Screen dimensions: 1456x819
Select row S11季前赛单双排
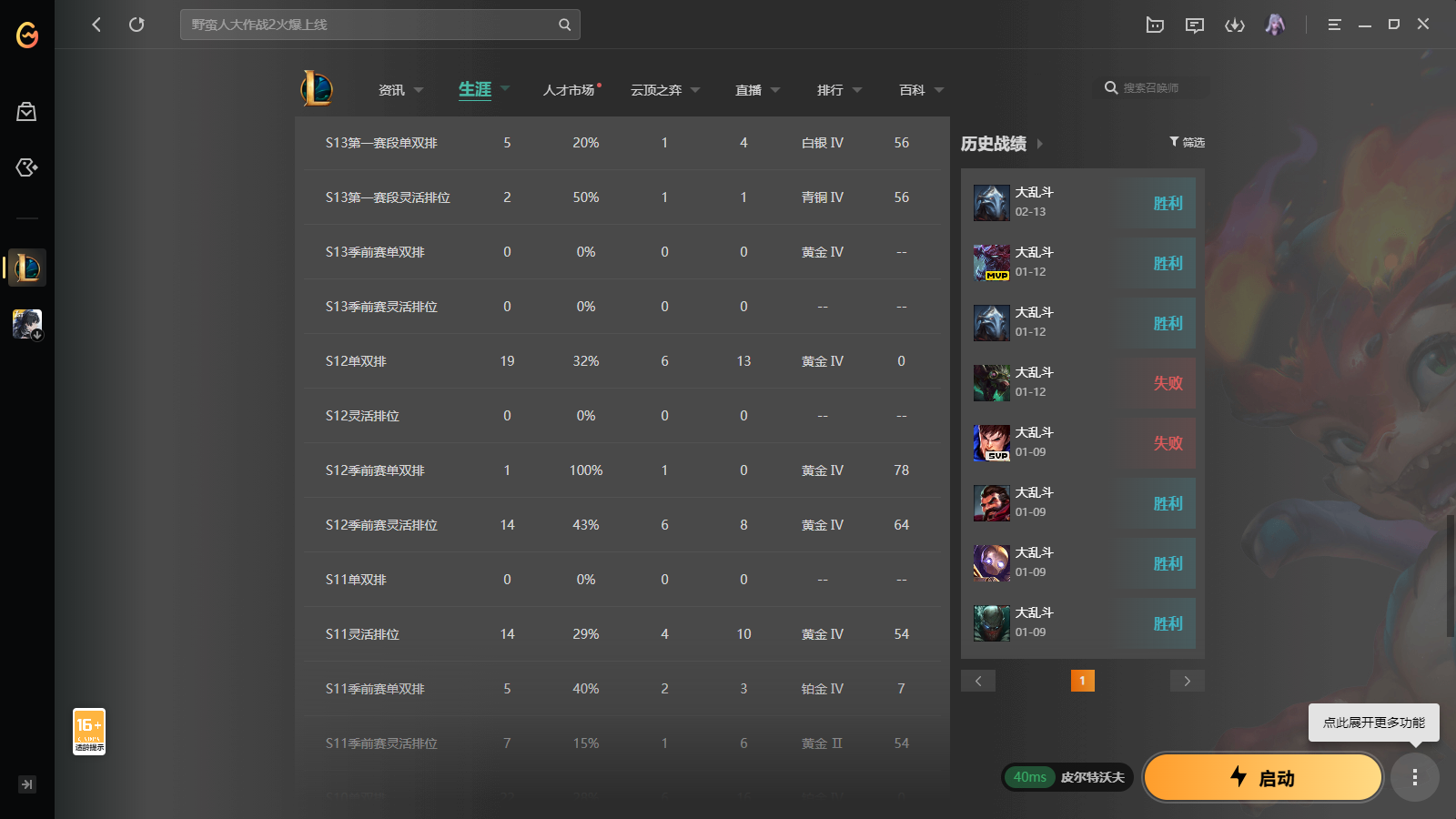click(x=622, y=689)
